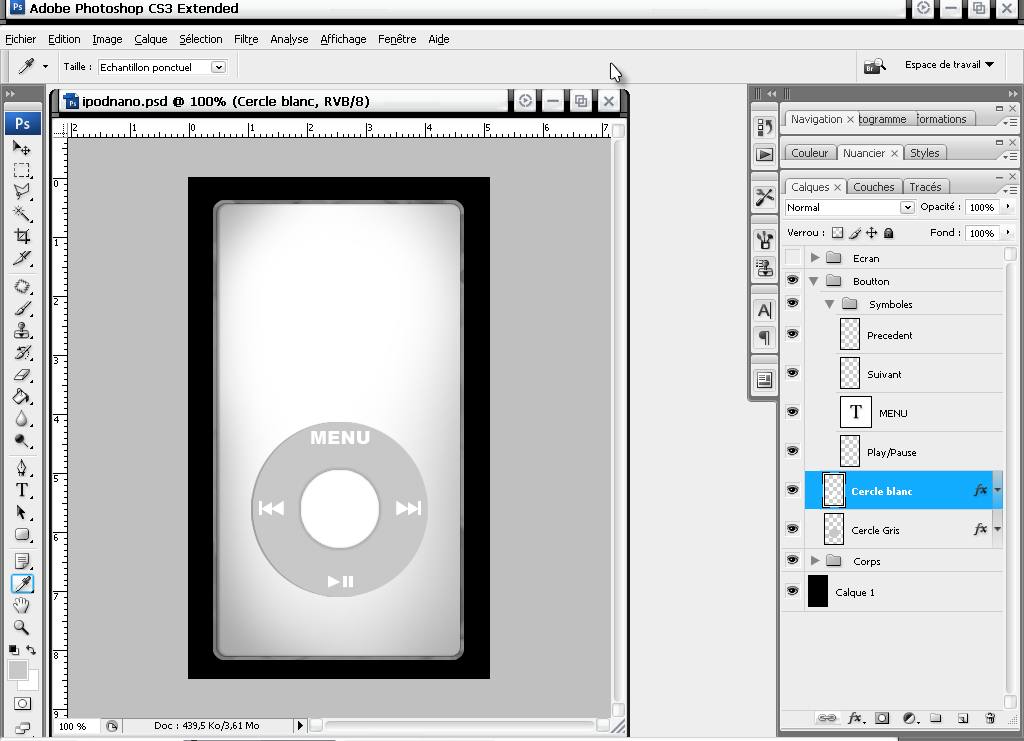Open the Opacité slider arrow

point(1008,206)
